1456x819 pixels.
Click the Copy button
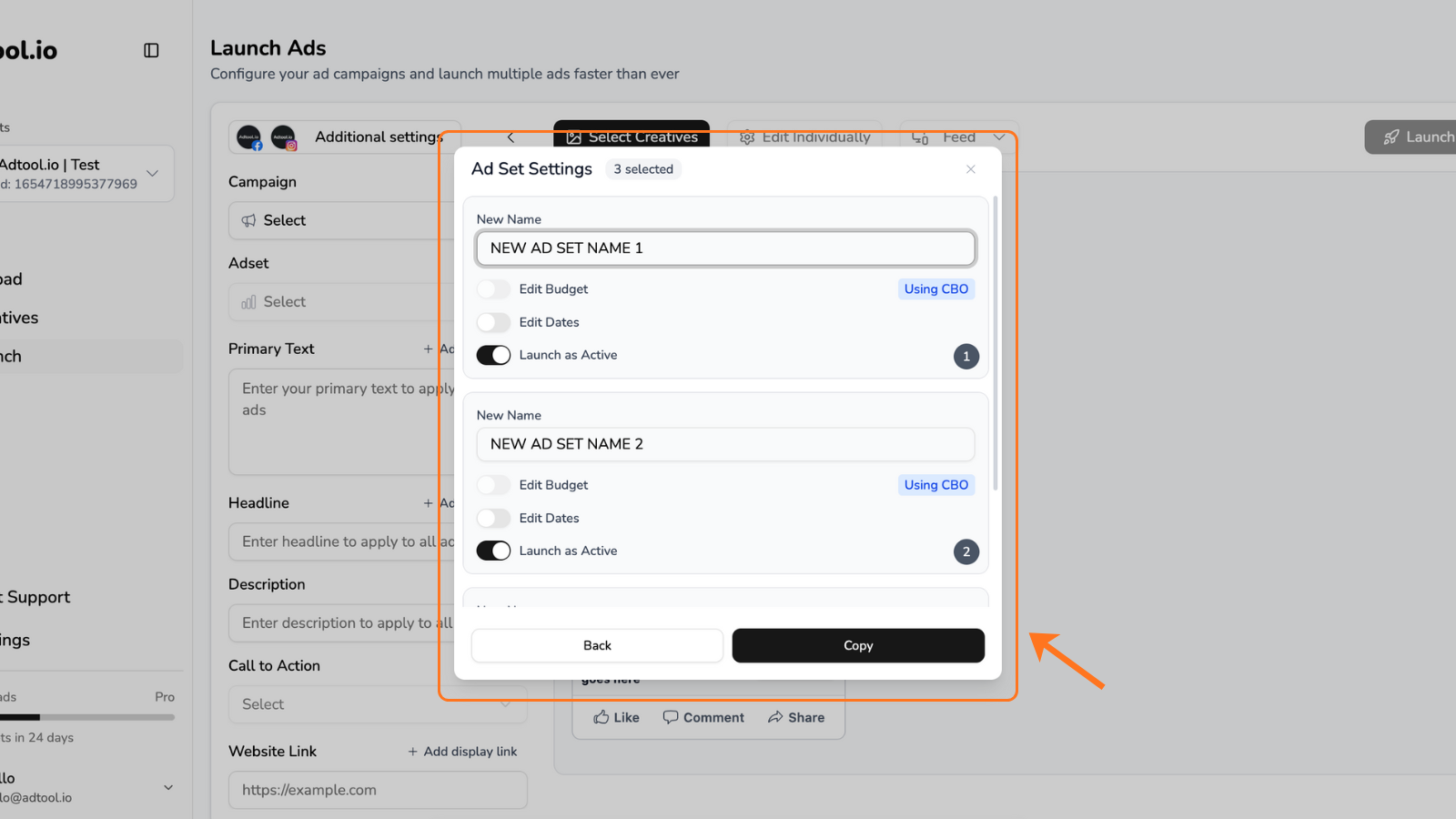click(x=857, y=645)
